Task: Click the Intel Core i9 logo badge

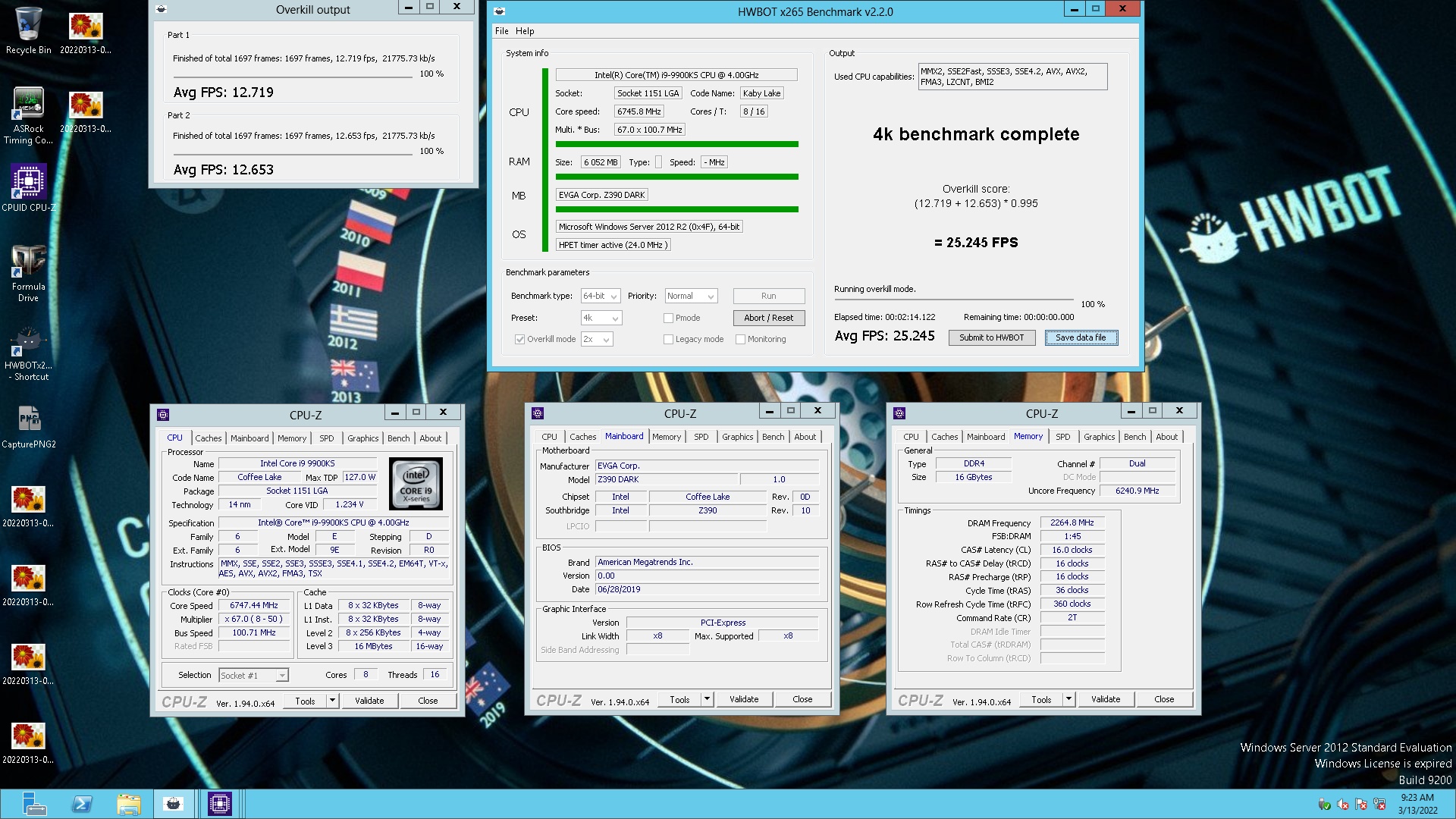Action: (x=416, y=483)
